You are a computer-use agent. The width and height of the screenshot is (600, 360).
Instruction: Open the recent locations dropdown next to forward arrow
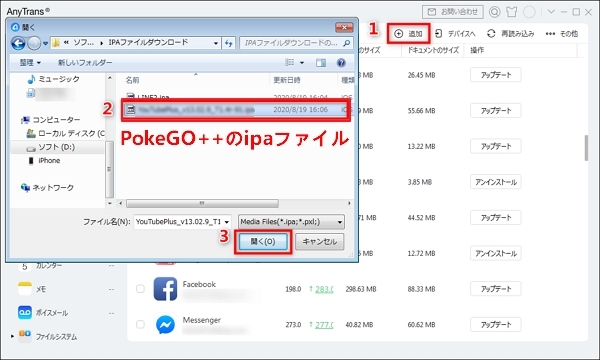(x=46, y=43)
